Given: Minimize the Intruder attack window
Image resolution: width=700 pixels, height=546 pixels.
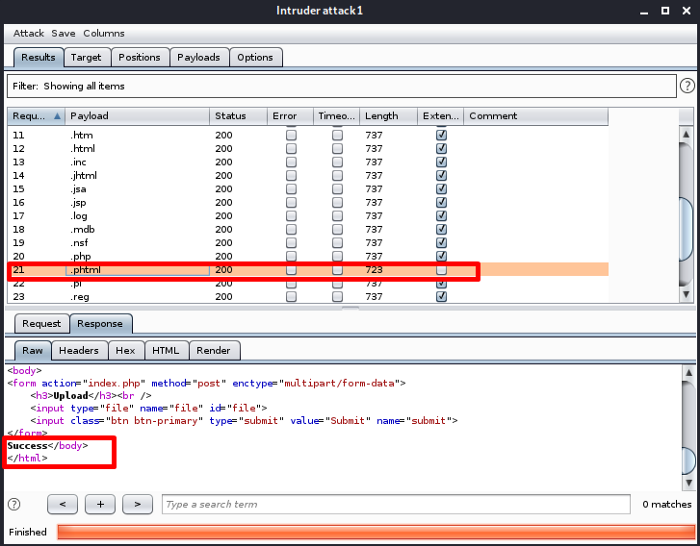Looking at the screenshot, I should (644, 12).
